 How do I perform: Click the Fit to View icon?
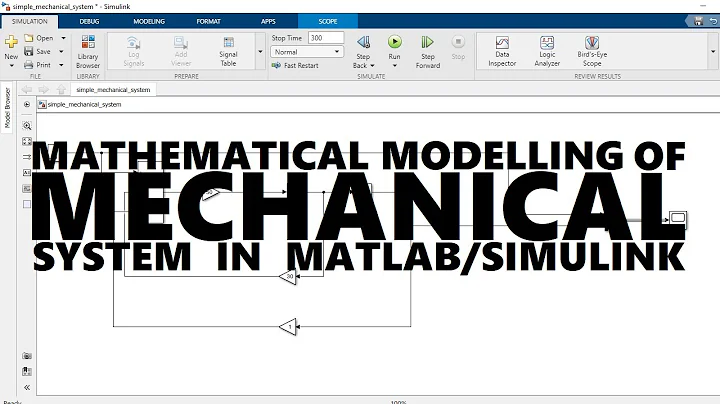(27, 141)
